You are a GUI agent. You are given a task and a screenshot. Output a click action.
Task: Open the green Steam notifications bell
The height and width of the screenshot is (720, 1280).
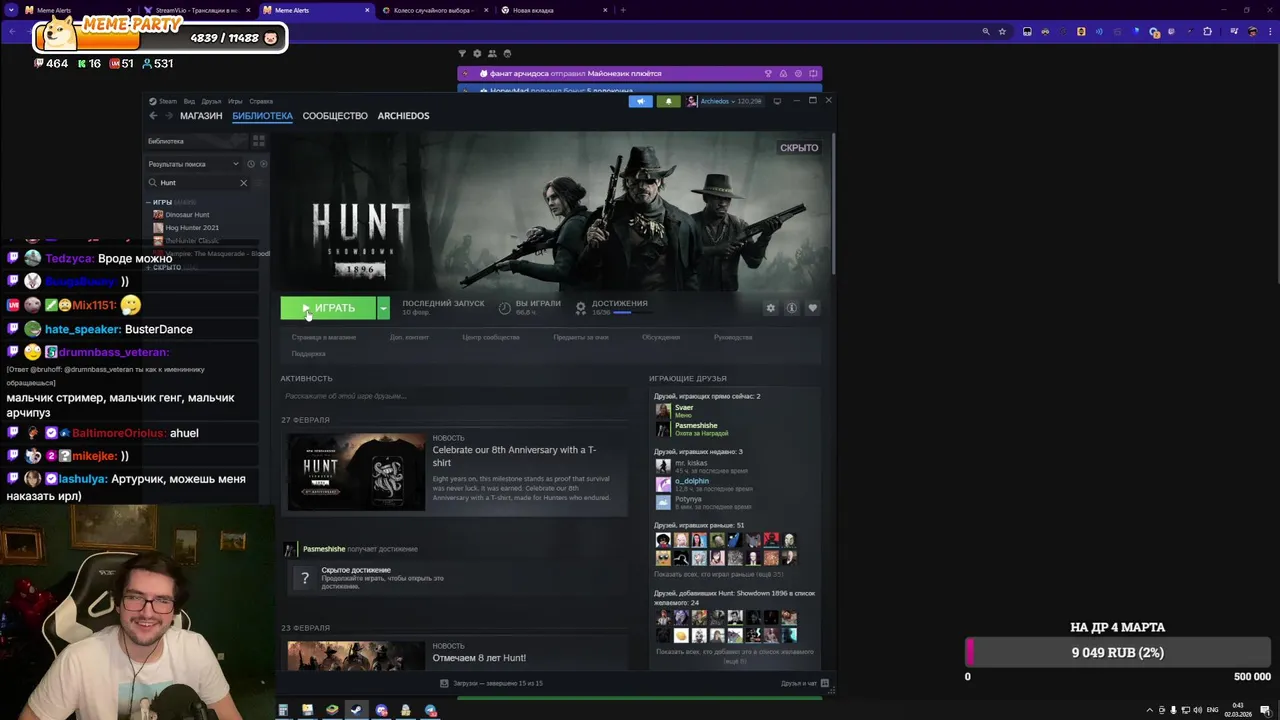click(668, 101)
